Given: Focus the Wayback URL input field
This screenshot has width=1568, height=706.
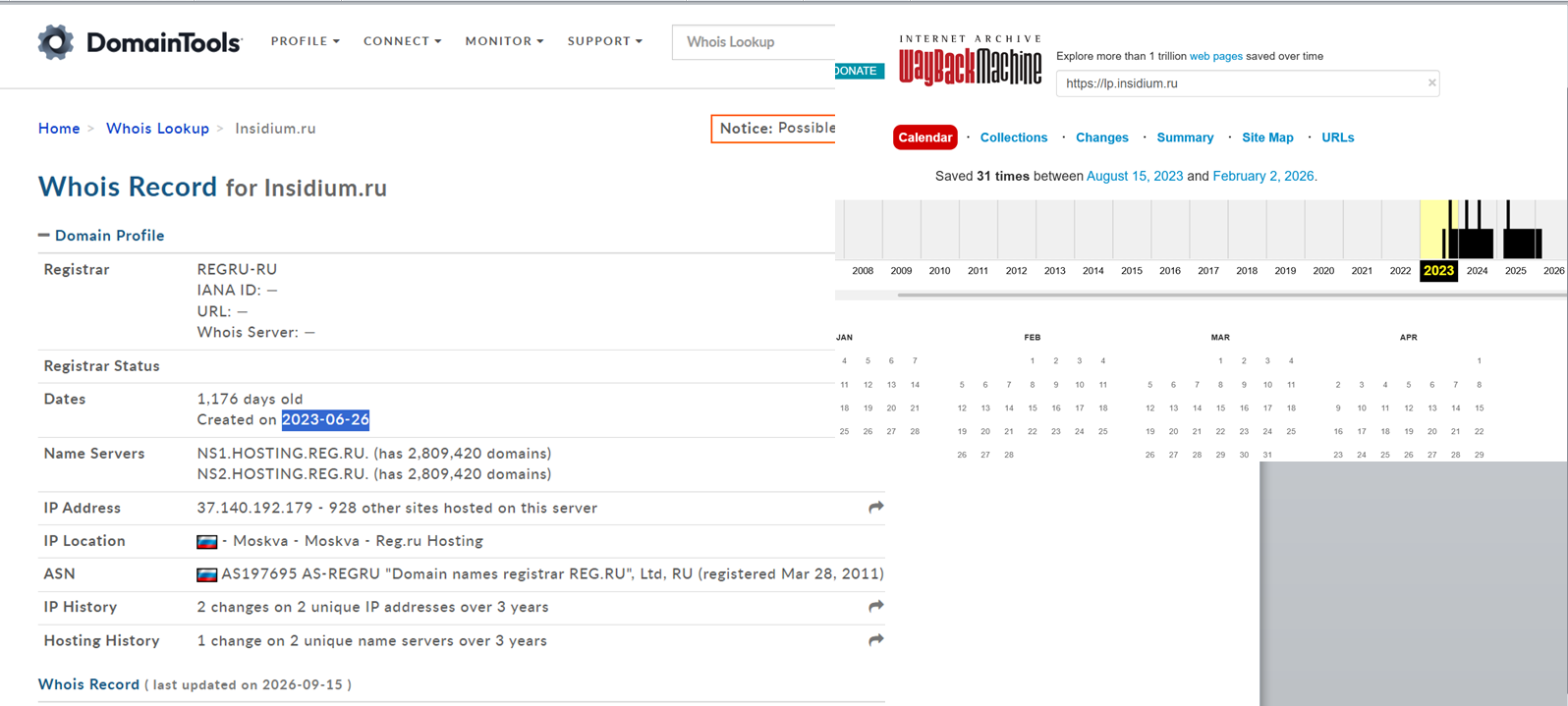Looking at the screenshot, I should (1248, 83).
